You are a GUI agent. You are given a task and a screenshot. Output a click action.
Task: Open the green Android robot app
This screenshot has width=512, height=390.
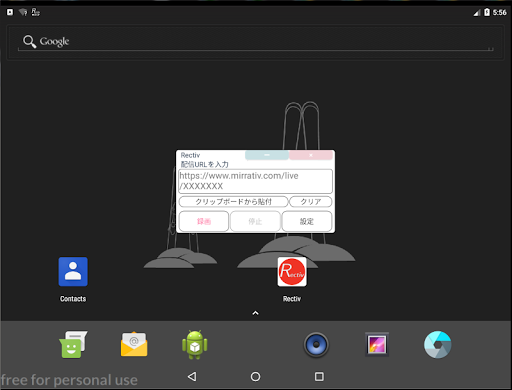[195, 344]
